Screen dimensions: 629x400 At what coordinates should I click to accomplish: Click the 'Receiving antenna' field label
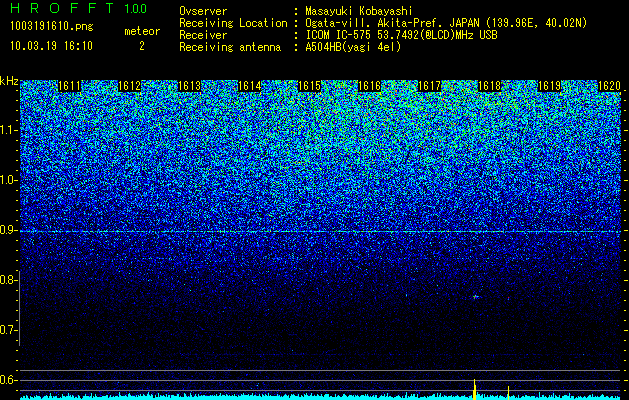click(230, 47)
